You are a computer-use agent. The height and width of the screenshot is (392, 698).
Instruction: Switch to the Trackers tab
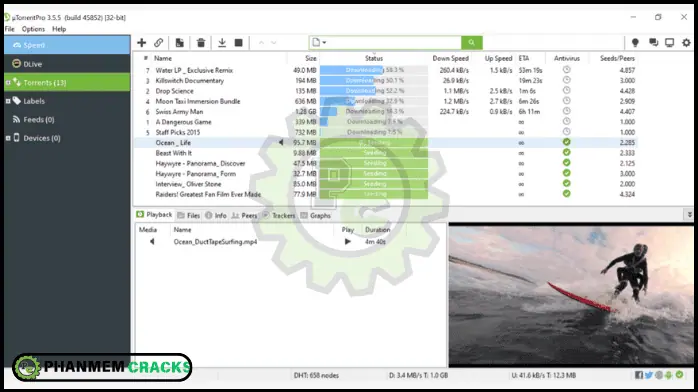click(279, 215)
